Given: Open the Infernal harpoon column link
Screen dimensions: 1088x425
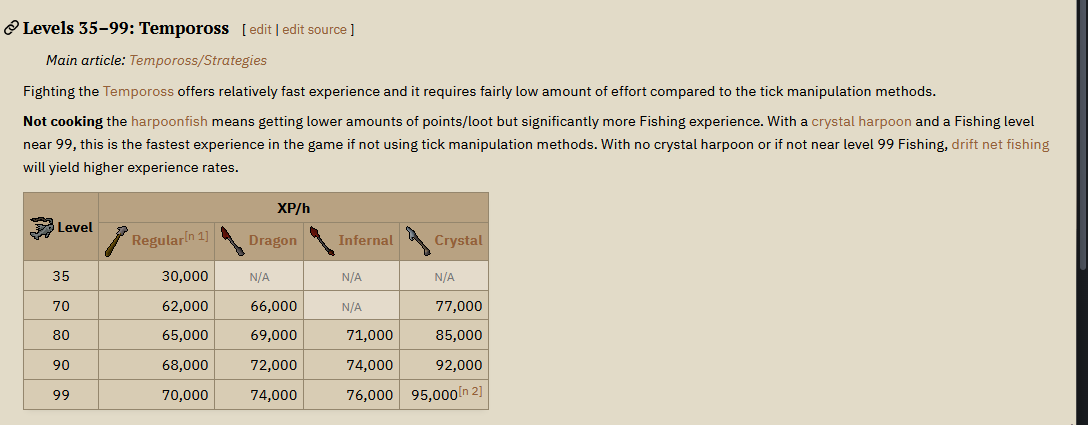Looking at the screenshot, I should tap(366, 240).
